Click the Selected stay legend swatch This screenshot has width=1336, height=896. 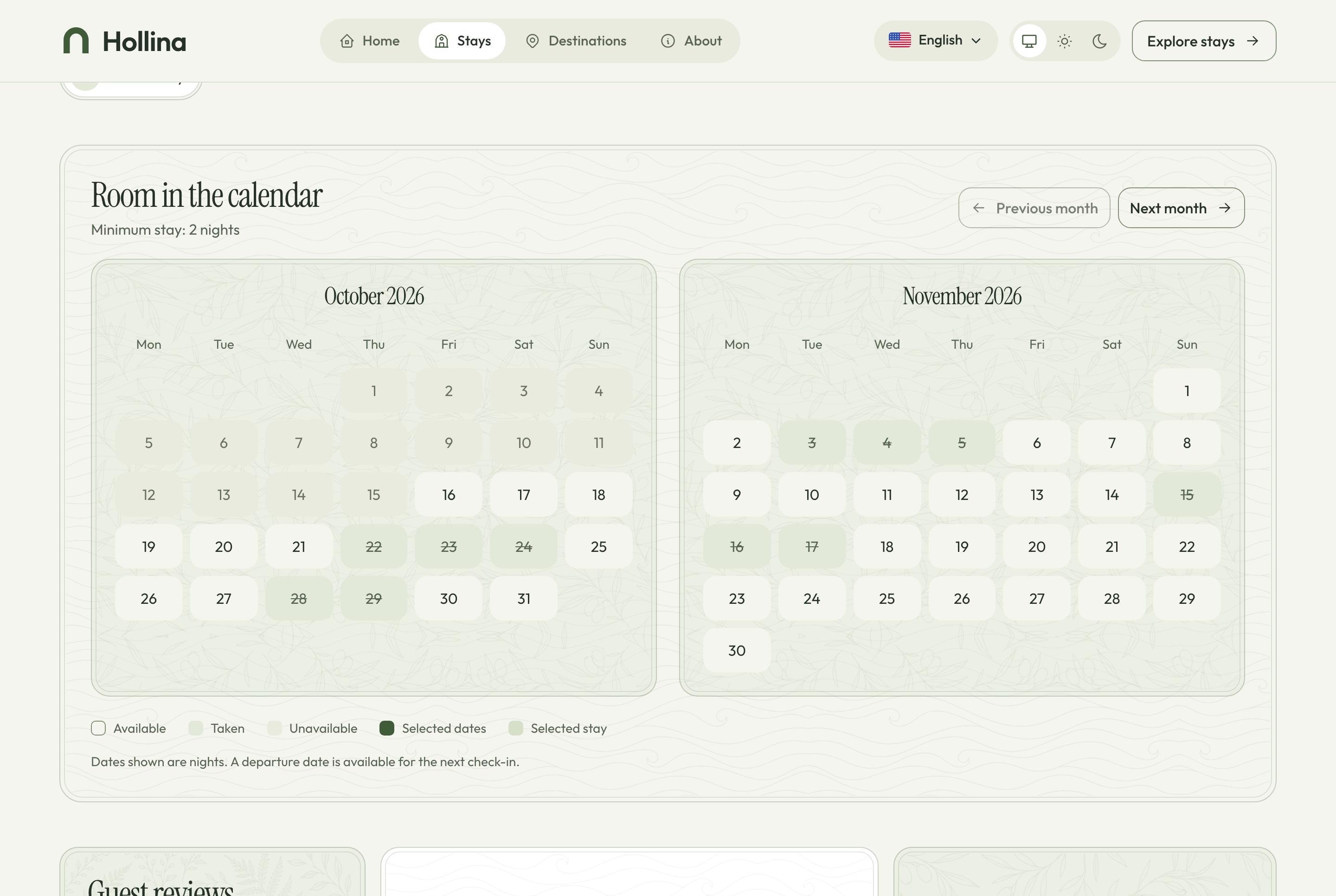click(x=515, y=728)
